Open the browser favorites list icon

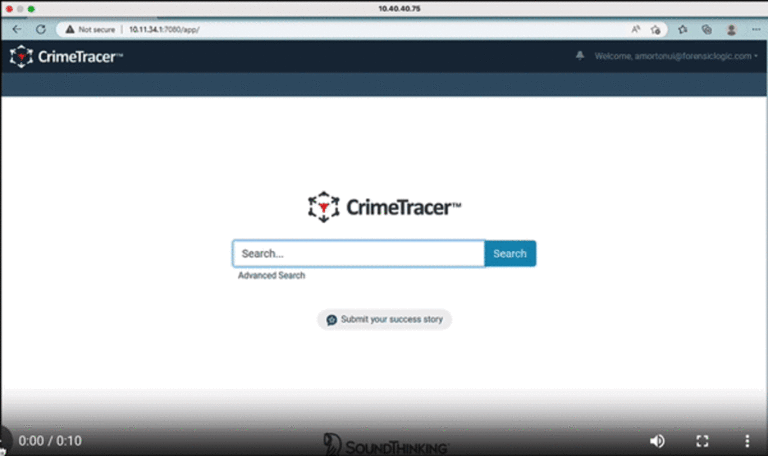(x=683, y=30)
